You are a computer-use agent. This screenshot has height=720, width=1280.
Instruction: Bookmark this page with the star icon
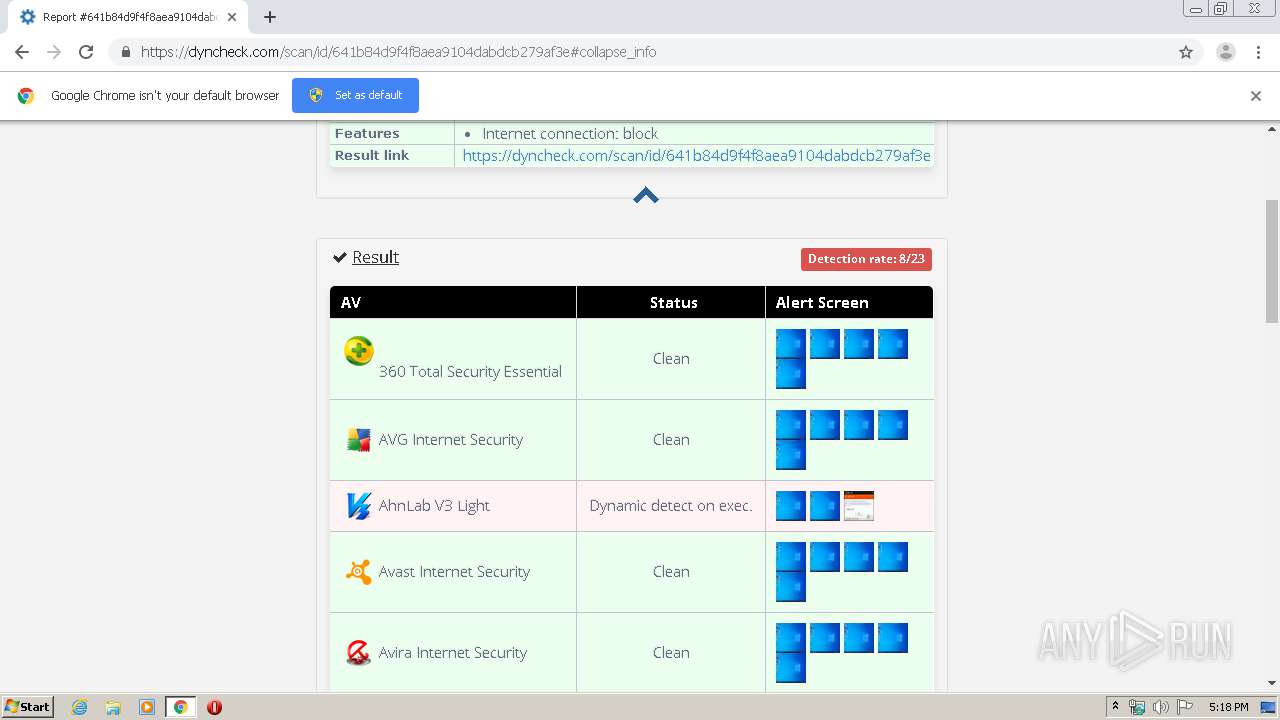[x=1186, y=52]
